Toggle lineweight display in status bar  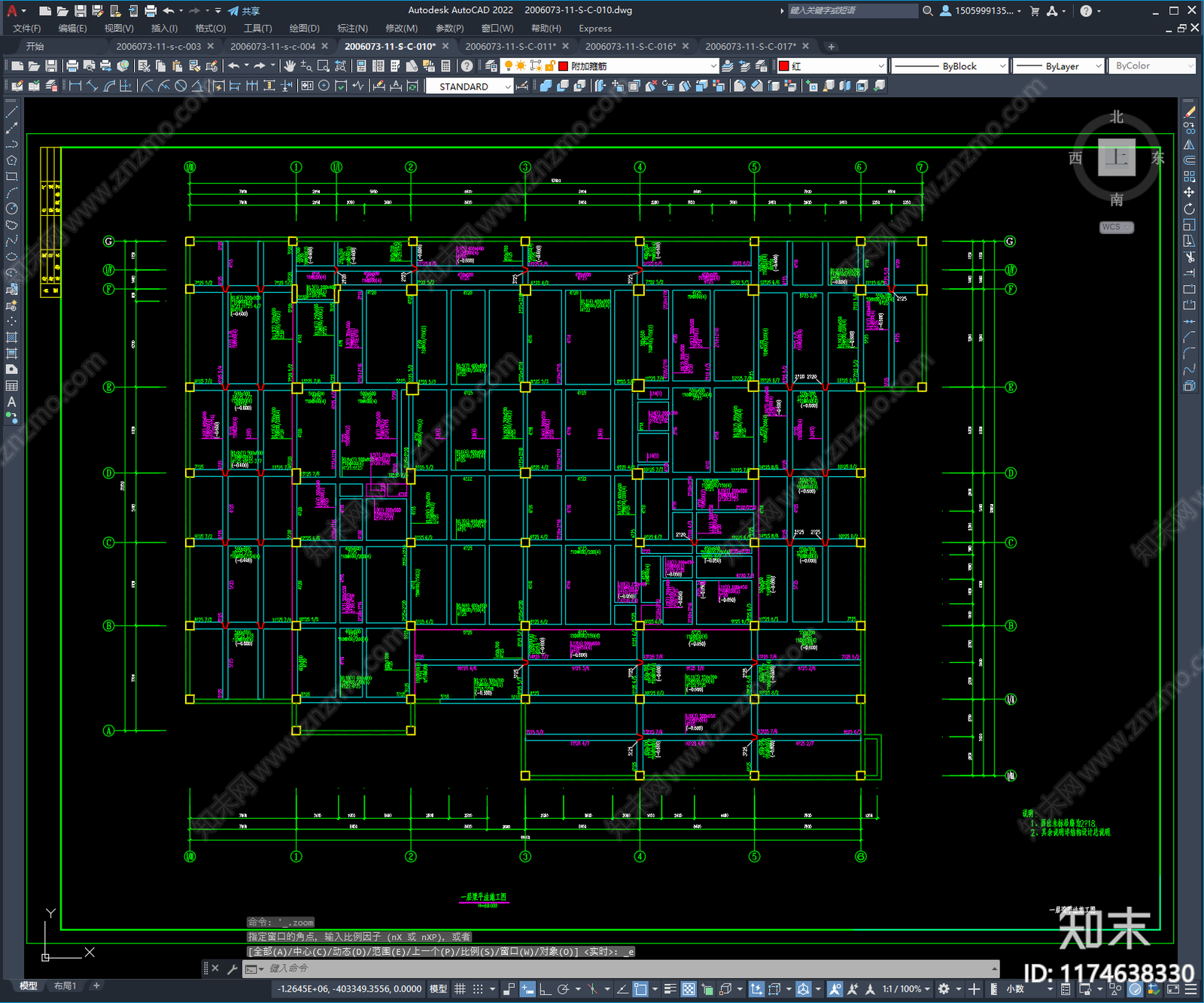click(x=670, y=989)
